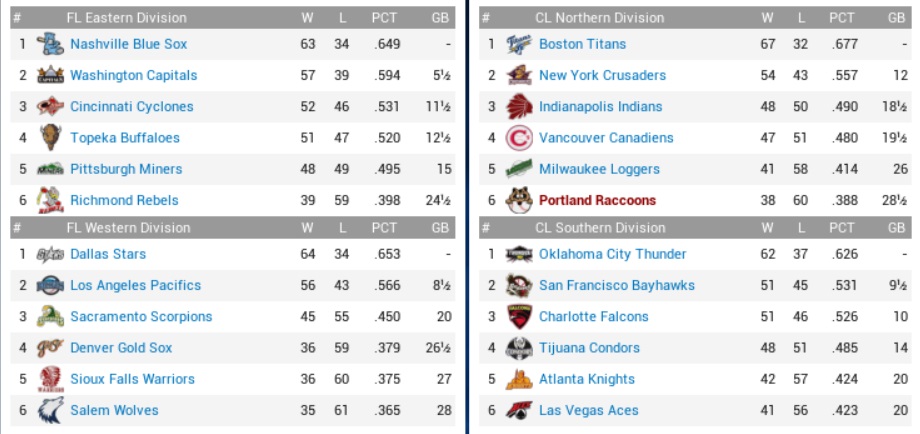Click the Vancouver Canadiens red C logo
This screenshot has width=920, height=434.
click(518, 137)
